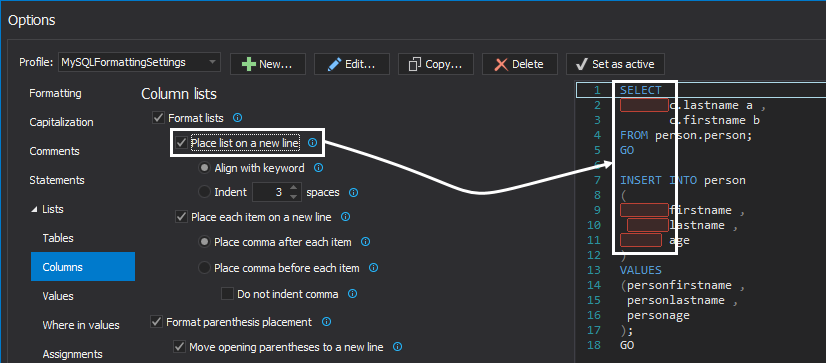Open info icon next to Align with keyword
The width and height of the screenshot is (826, 363).
(318, 168)
